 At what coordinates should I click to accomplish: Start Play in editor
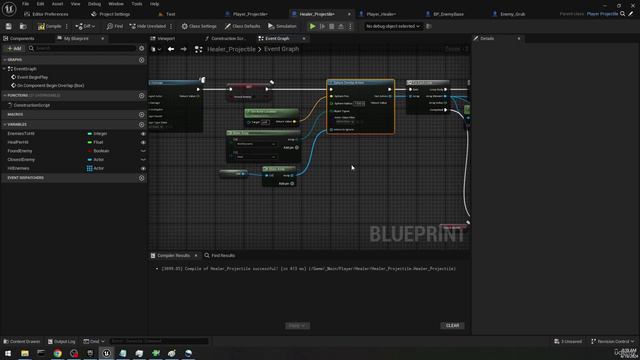coord(313,26)
